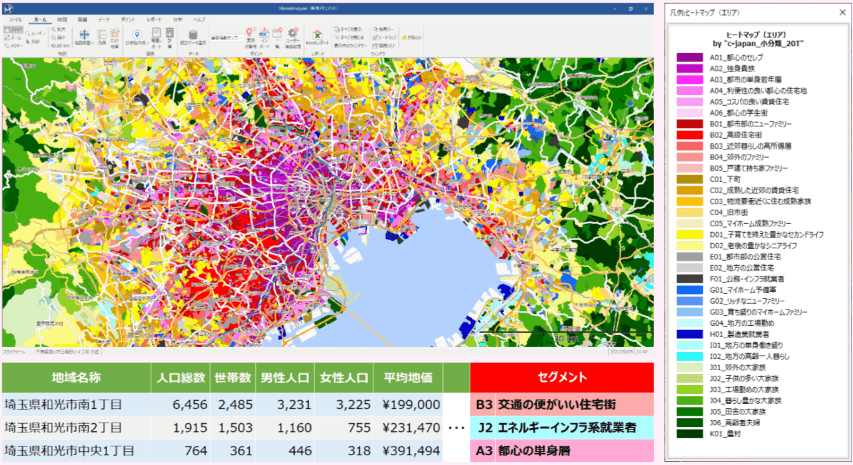
Task: Click legend label C01_下町
Action: point(725,179)
